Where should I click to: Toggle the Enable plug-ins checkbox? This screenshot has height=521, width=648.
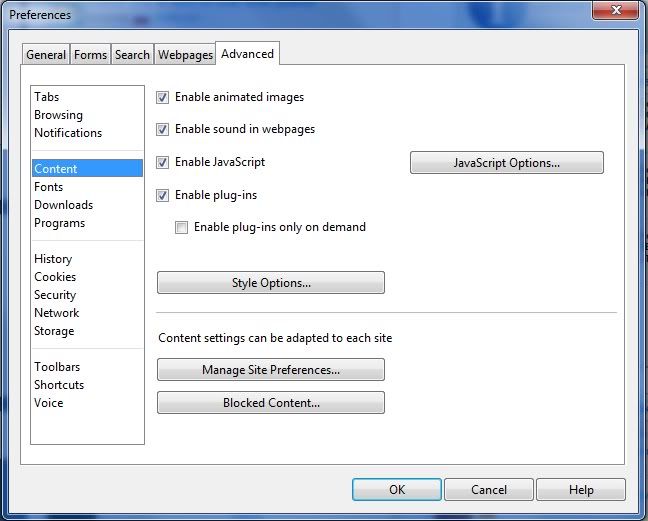tap(163, 195)
